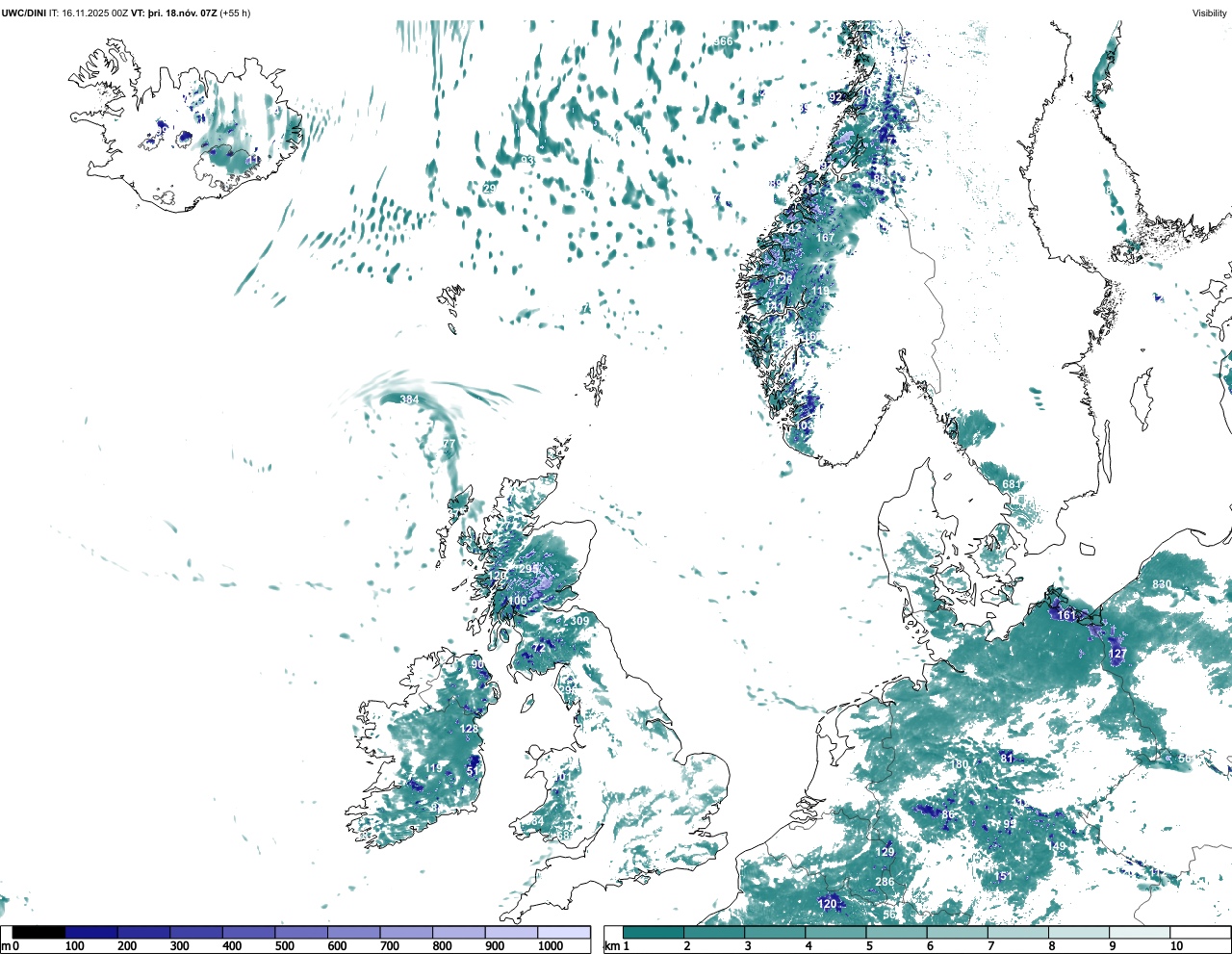Click the '106' value in western Scotland

(x=518, y=601)
